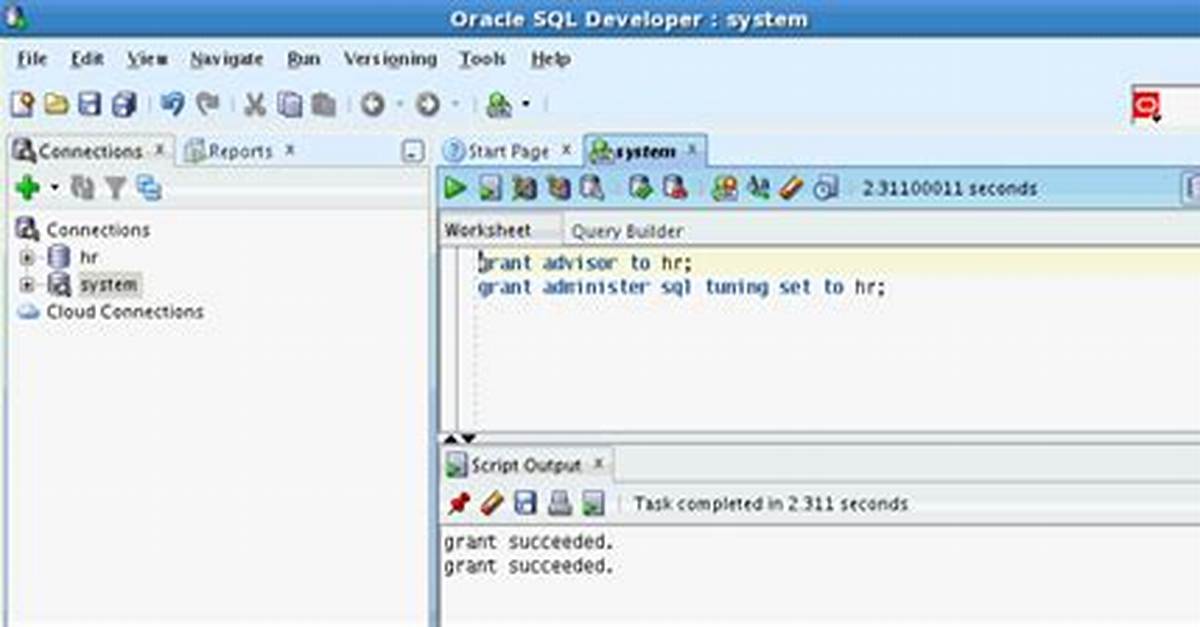This screenshot has height=627, width=1200.
Task: Open the Edit menu
Action: pos(87,59)
